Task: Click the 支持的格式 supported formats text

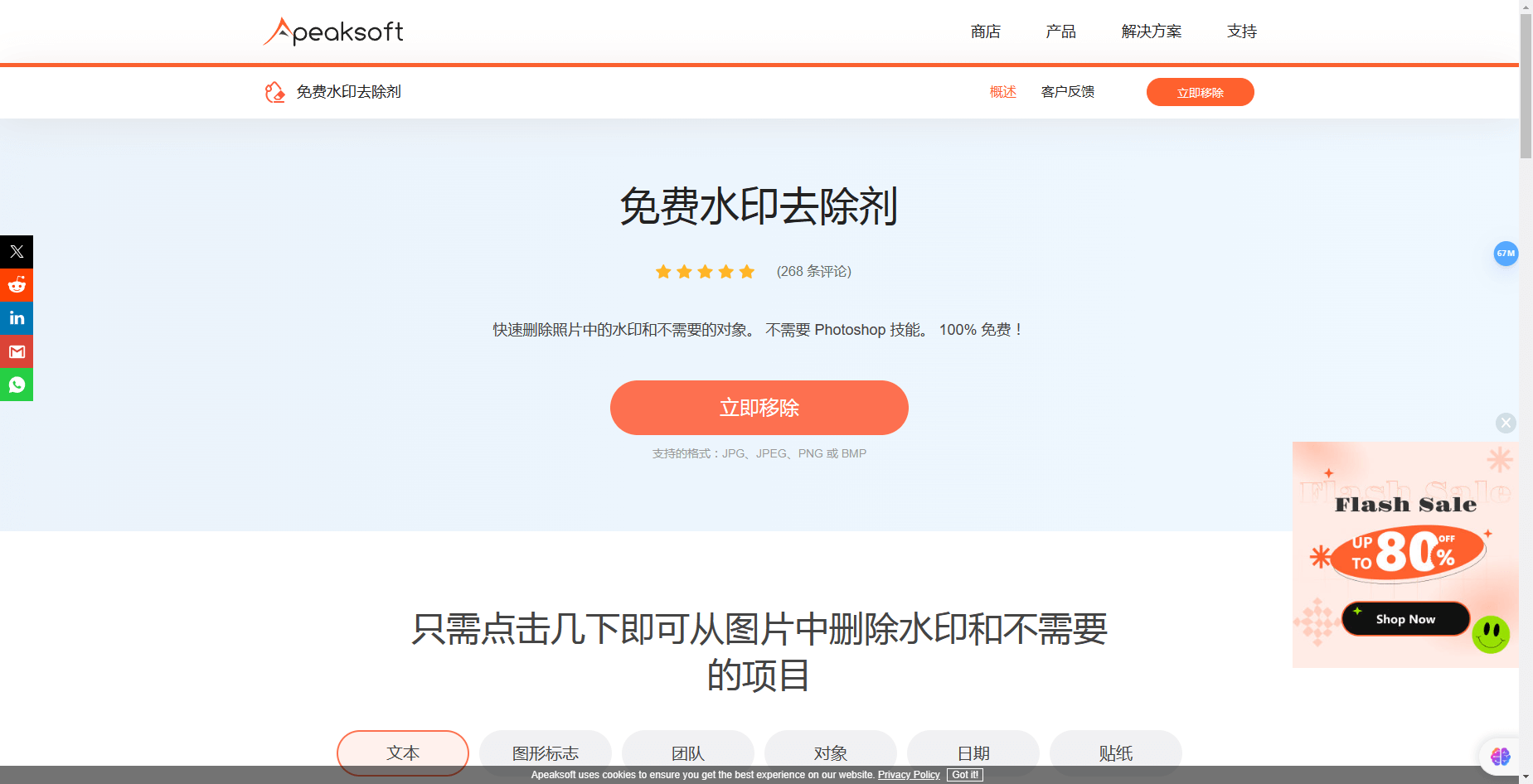Action: click(759, 453)
